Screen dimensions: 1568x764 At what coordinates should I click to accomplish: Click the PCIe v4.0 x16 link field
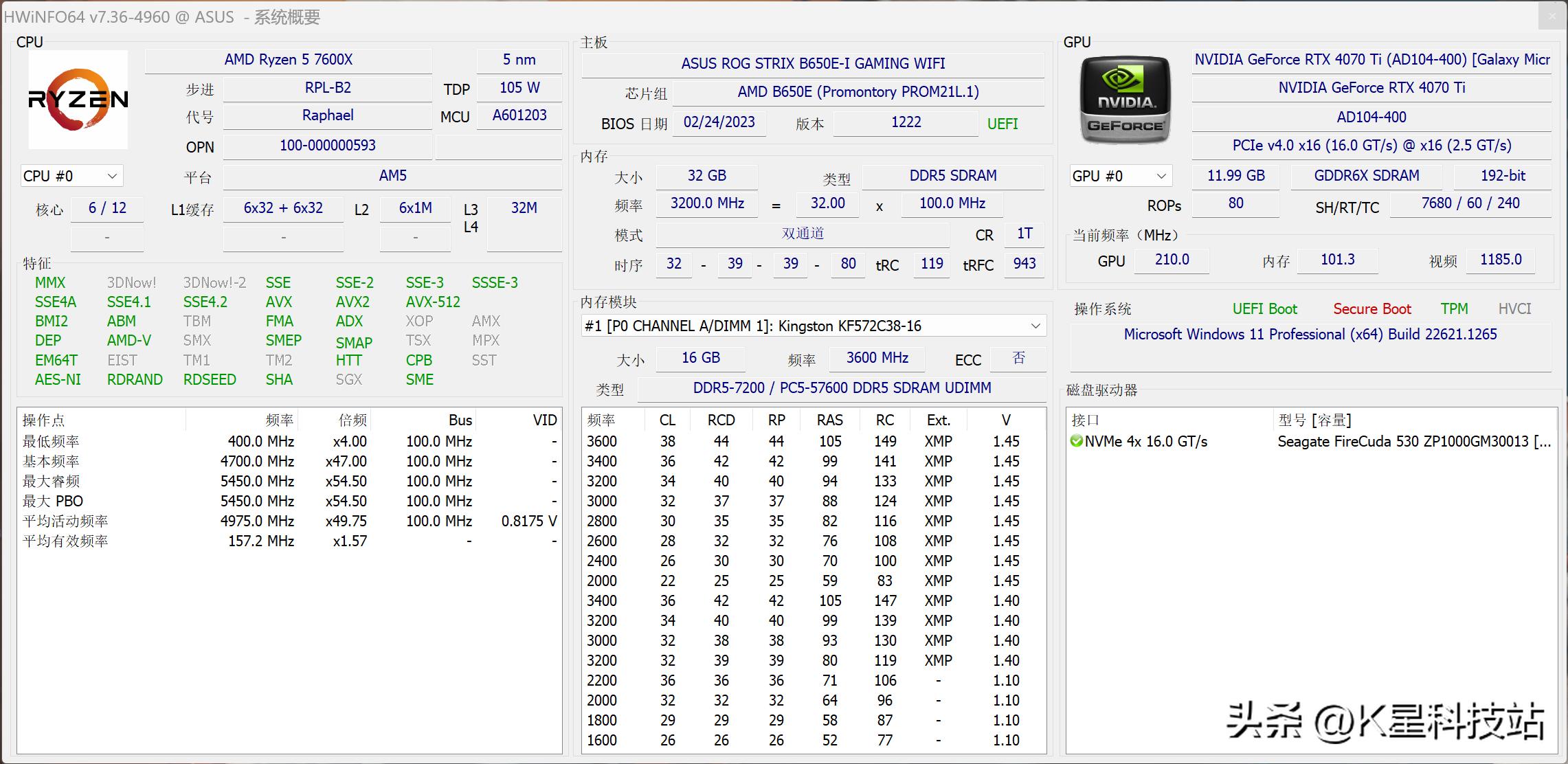1371,146
